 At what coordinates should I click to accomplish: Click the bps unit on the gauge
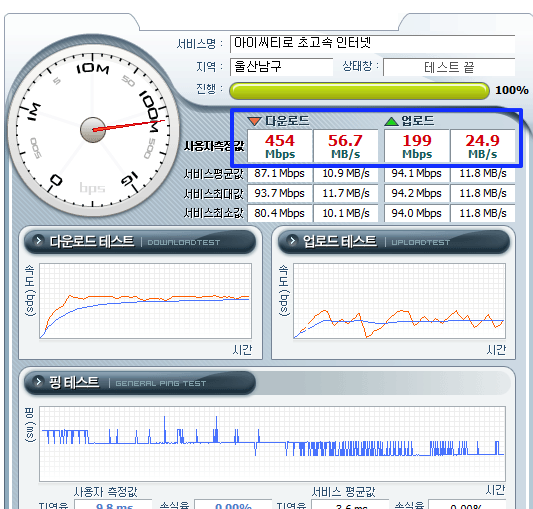[92, 188]
